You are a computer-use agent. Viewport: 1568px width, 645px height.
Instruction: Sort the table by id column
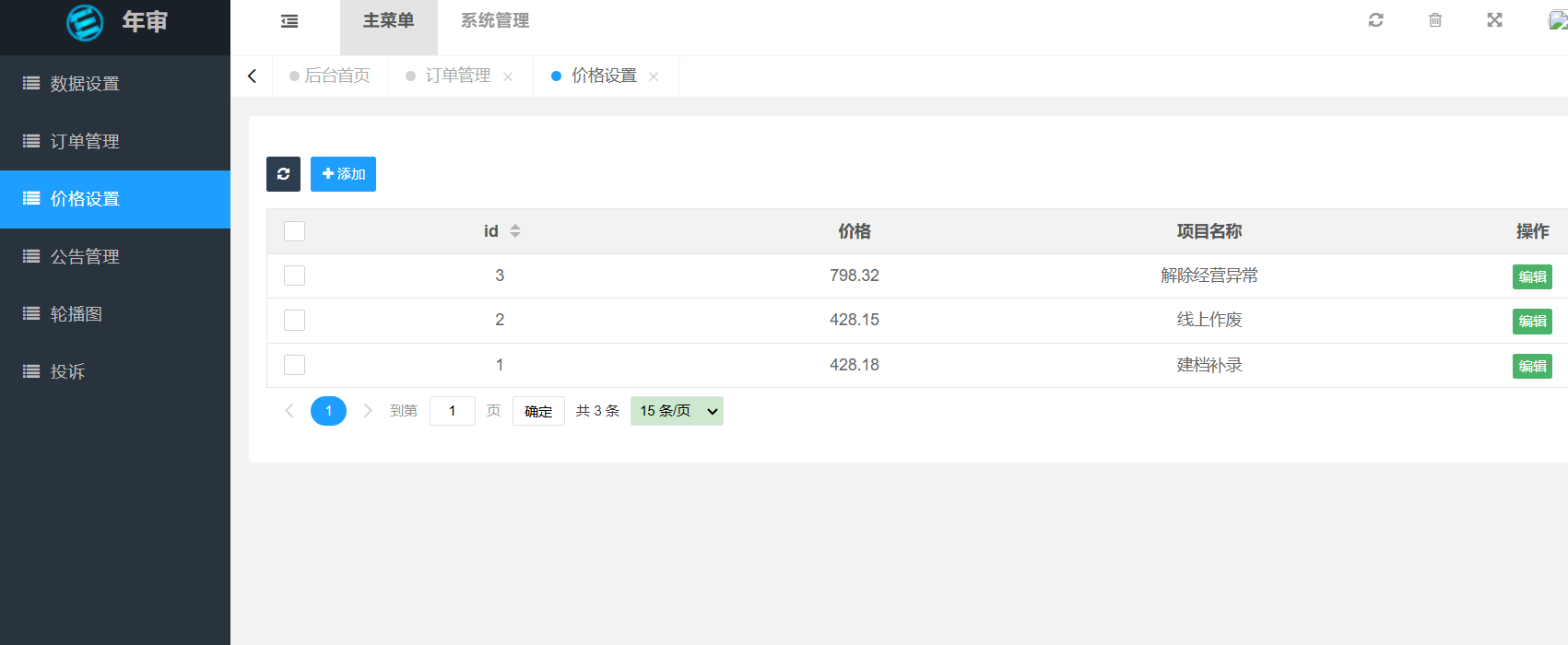tap(514, 231)
